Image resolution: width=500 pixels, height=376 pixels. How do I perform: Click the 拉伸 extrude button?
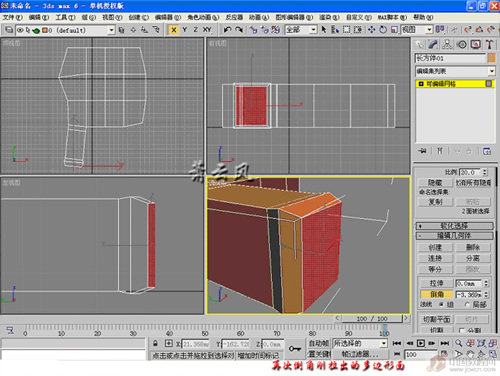click(436, 283)
